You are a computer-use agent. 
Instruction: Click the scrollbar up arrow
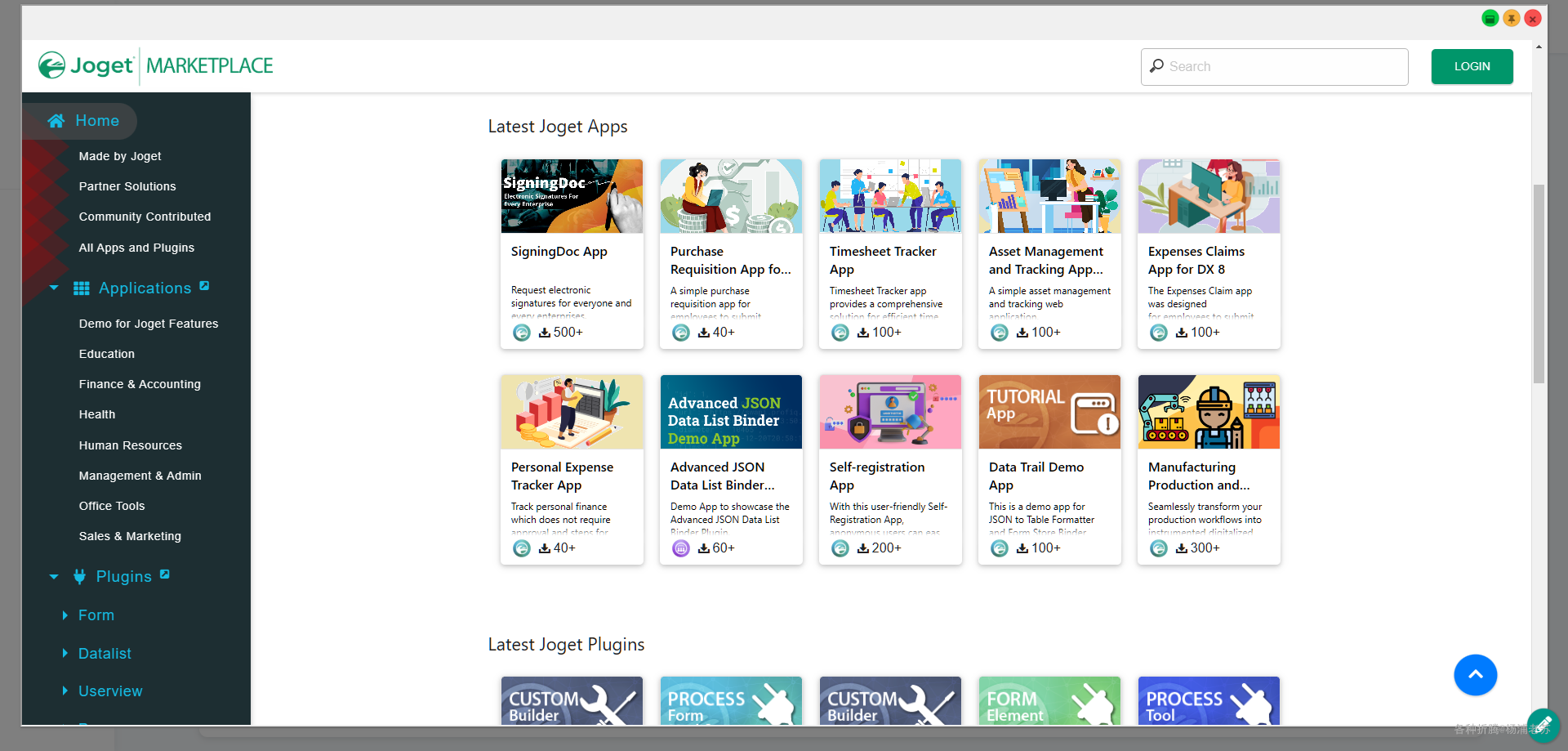click(x=1539, y=47)
